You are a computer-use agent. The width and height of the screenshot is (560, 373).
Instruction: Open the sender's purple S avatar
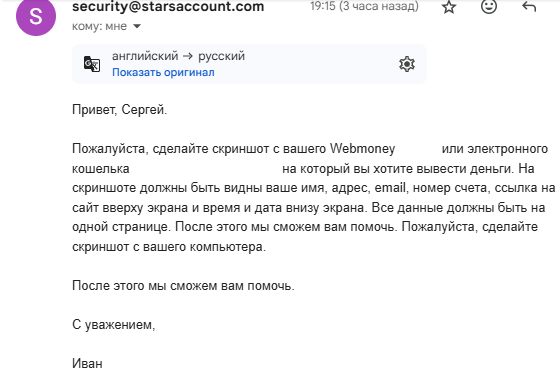tap(36, 16)
